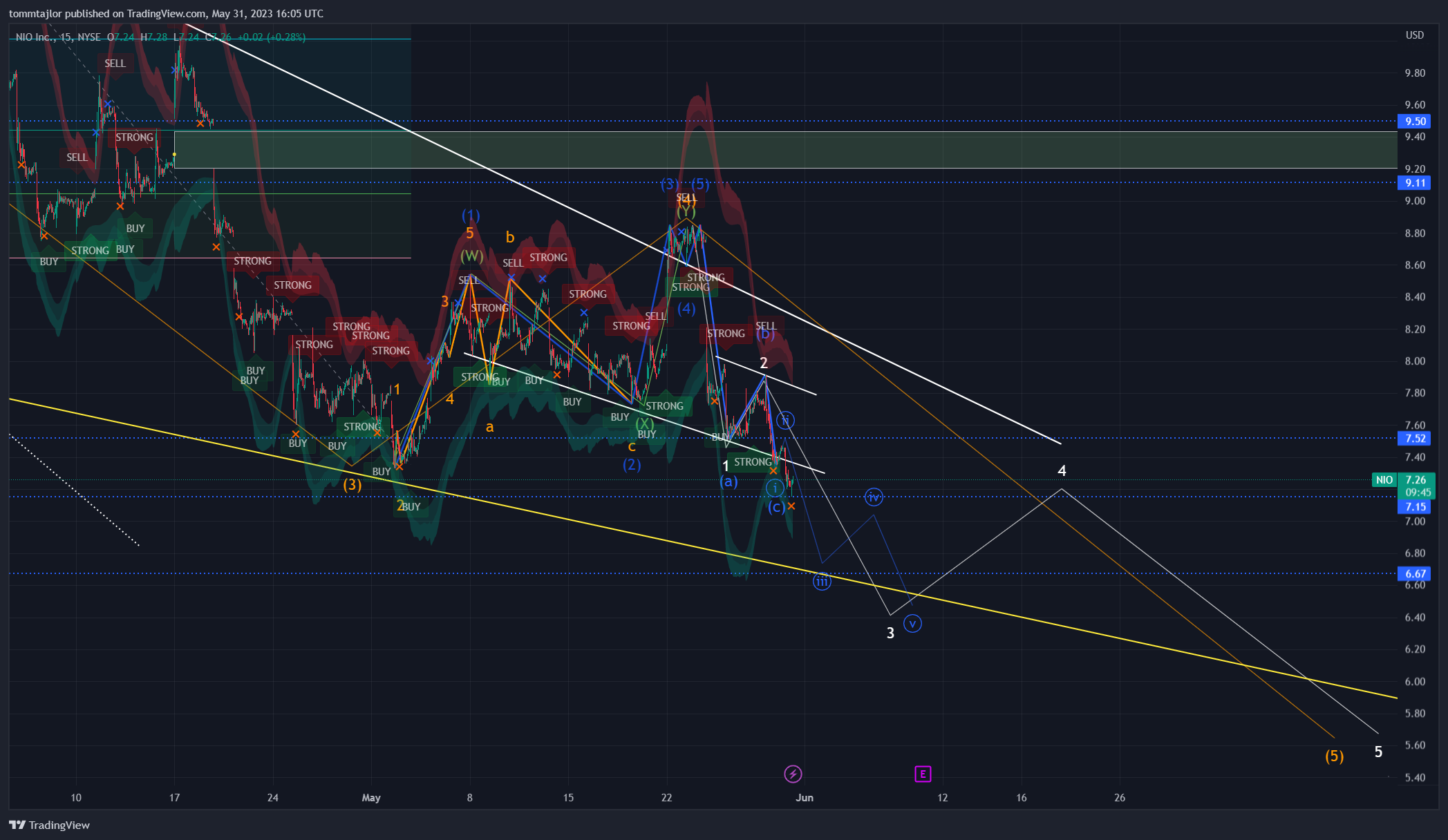This screenshot has width=1448, height=840.
Task: Select the green (X) wave label
Action: [645, 423]
